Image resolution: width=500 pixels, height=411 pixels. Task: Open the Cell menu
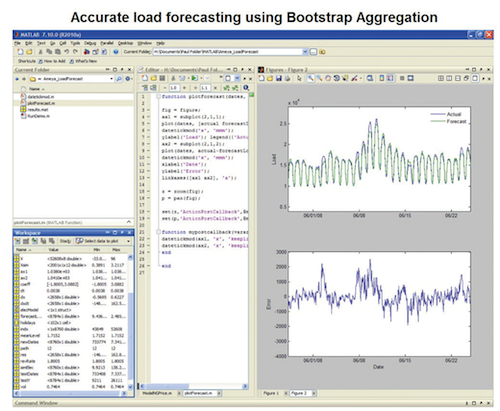click(63, 43)
